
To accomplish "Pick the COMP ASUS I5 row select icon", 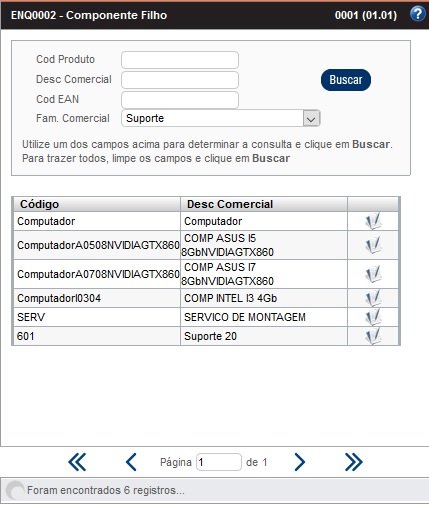I will click(373, 245).
